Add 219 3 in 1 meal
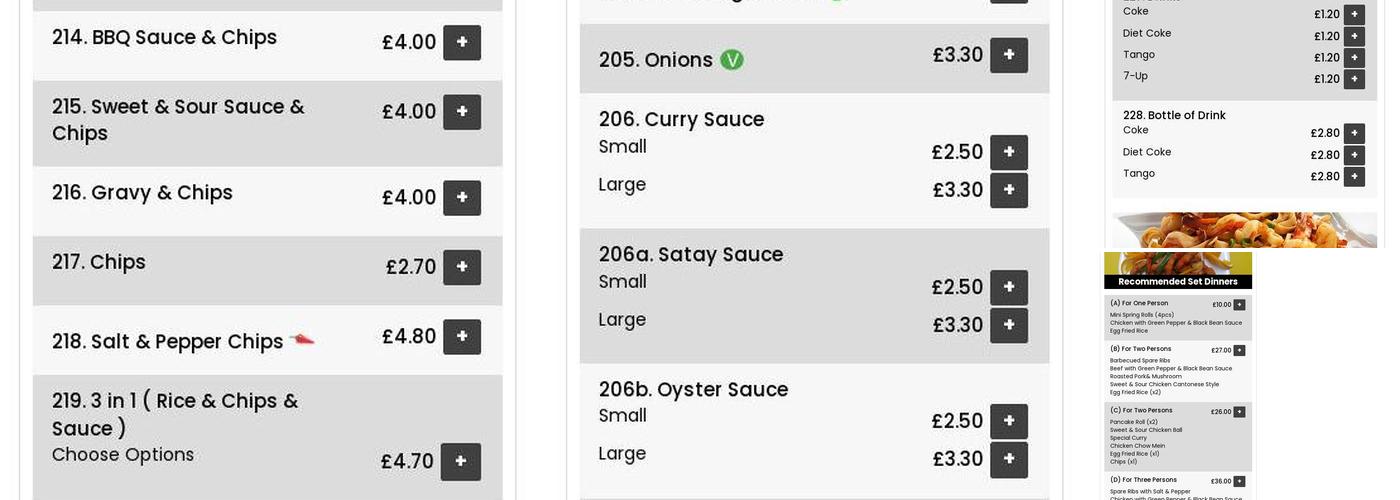The width and height of the screenshot is (1400, 500). (x=461, y=461)
